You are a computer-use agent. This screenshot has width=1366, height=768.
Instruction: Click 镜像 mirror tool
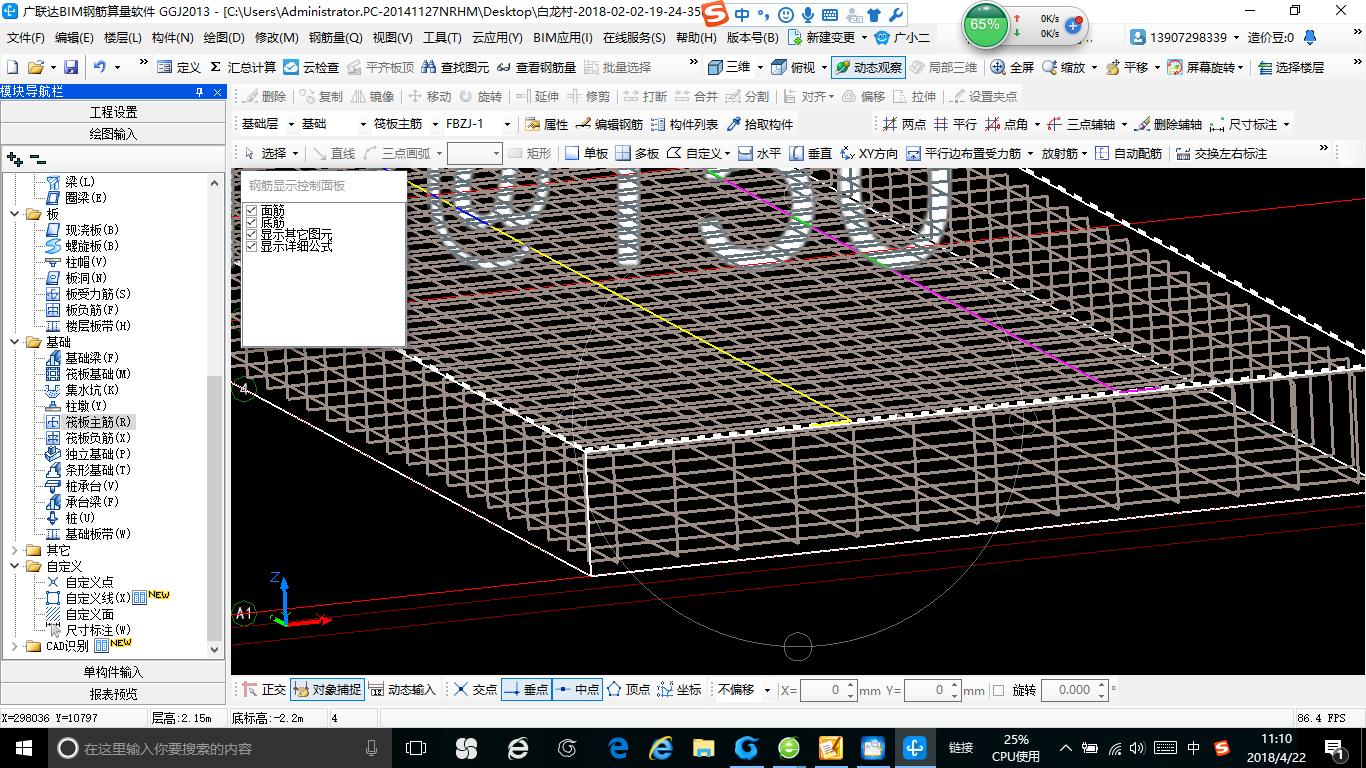coord(372,96)
